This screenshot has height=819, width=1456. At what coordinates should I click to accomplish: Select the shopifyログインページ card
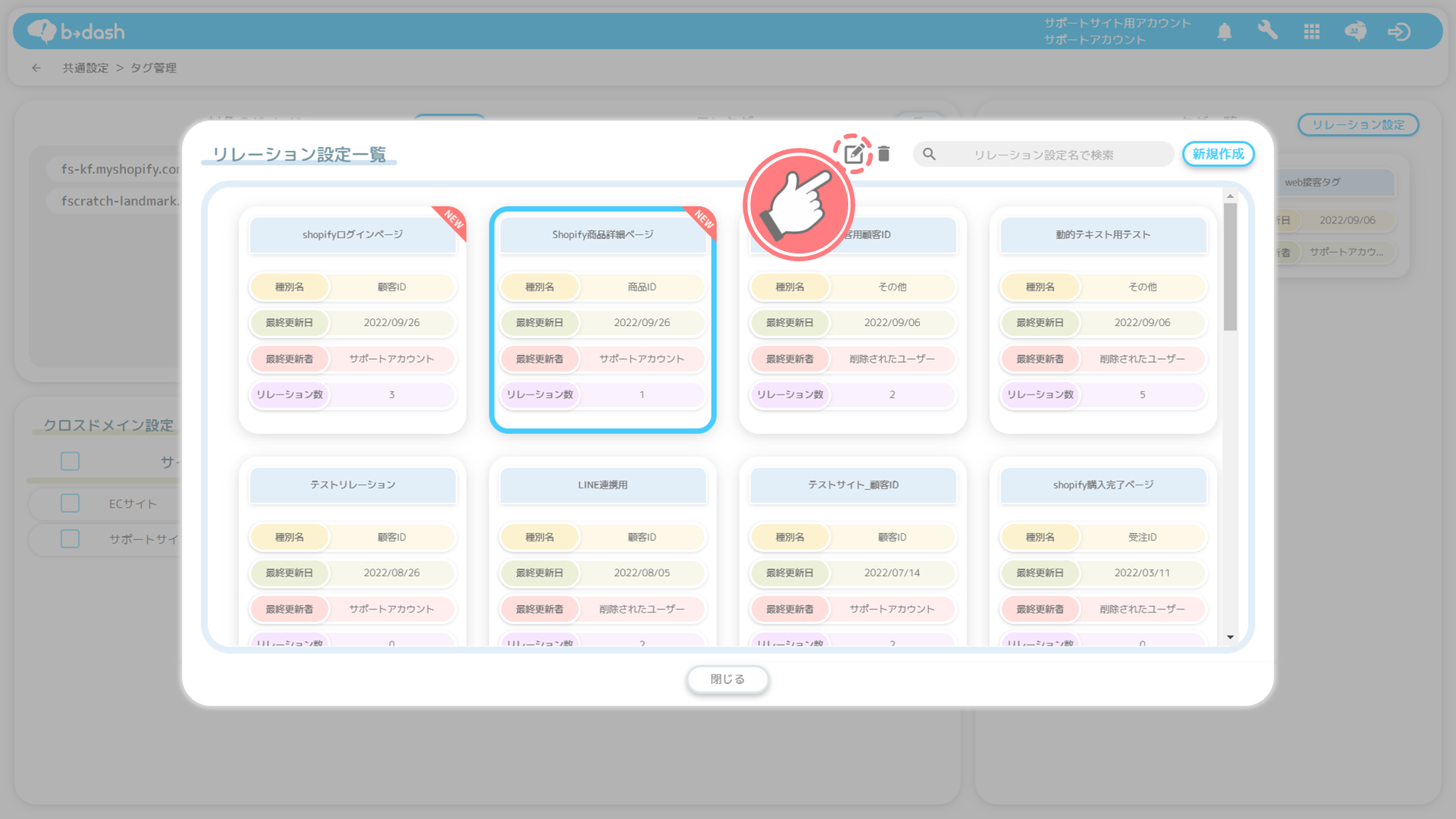pos(352,320)
